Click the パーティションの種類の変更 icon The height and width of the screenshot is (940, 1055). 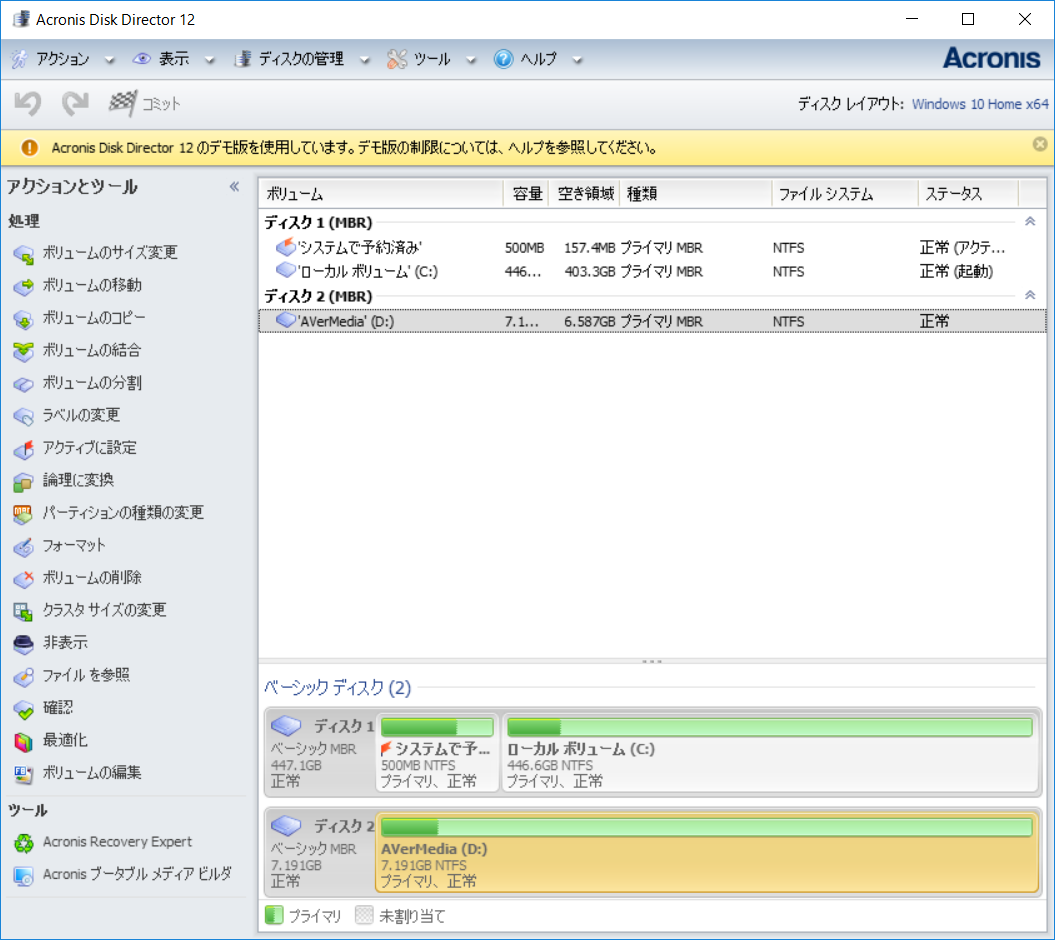click(24, 513)
